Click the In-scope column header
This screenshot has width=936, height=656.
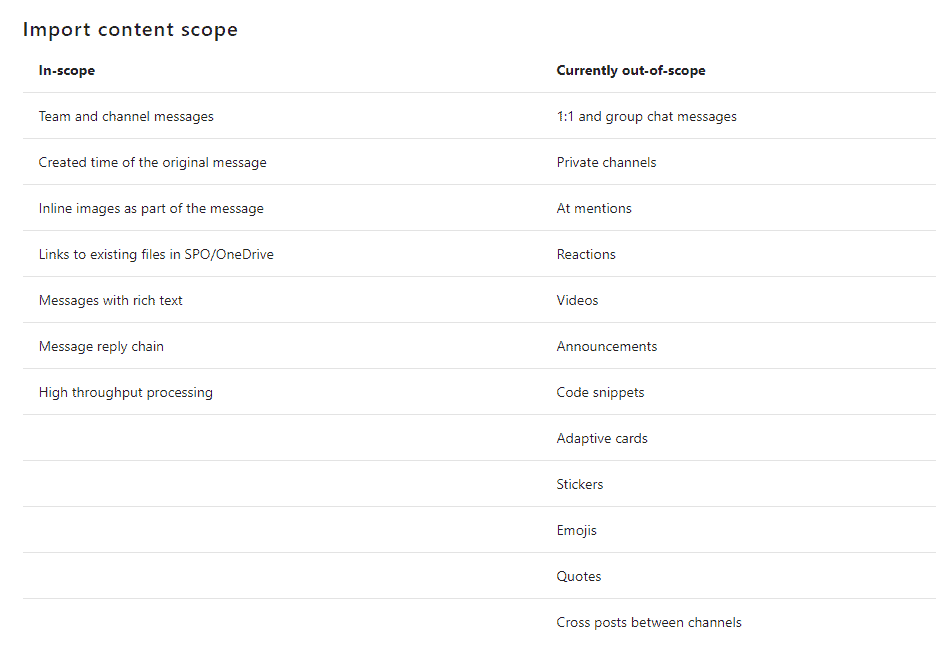pos(67,70)
